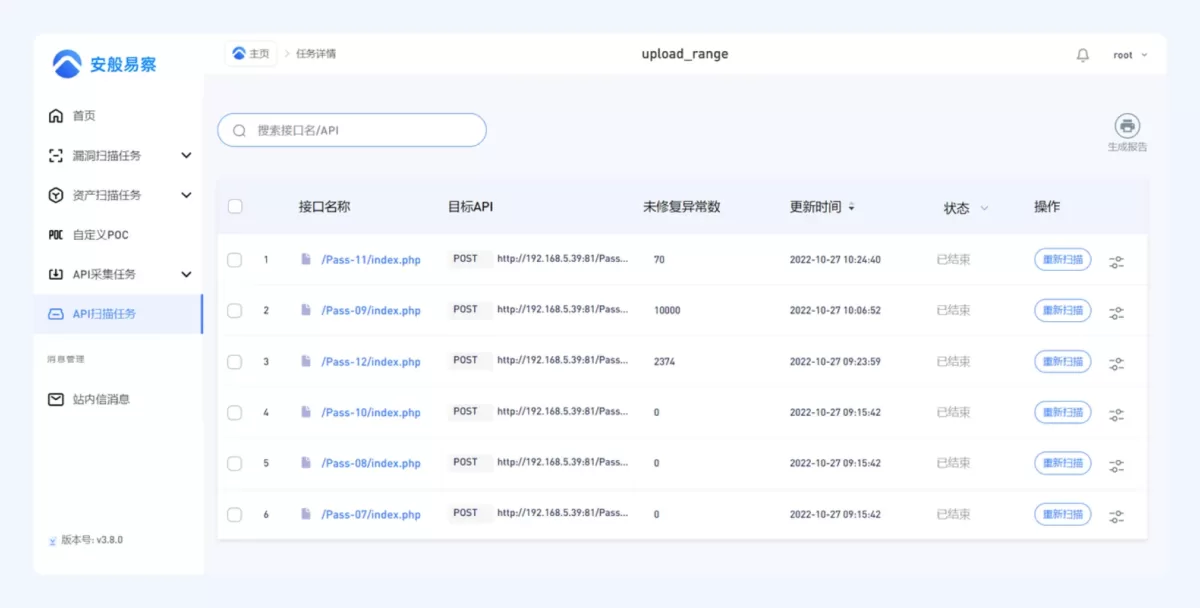
Task: Click 重新扫描 for /Pass-12 row
Action: tap(1062, 361)
